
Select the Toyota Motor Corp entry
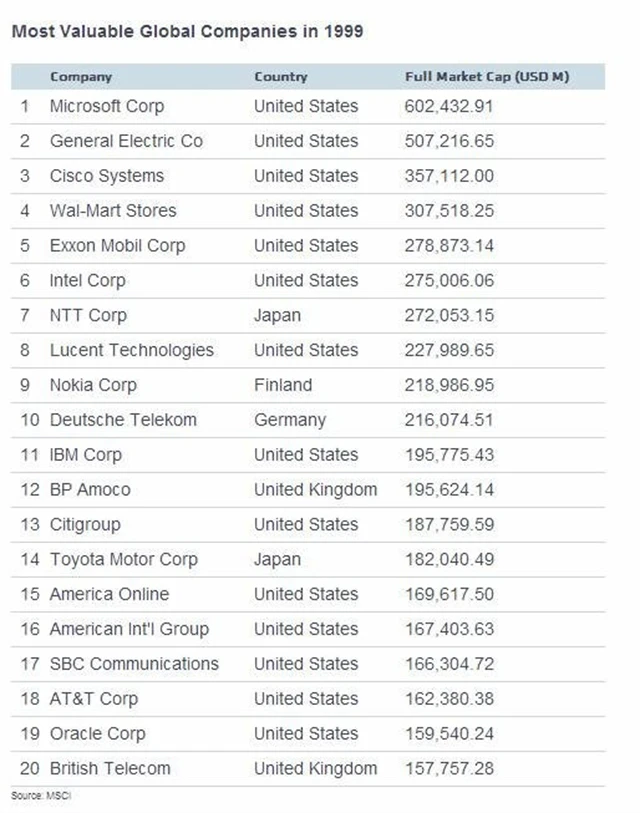pyautogui.click(x=124, y=559)
